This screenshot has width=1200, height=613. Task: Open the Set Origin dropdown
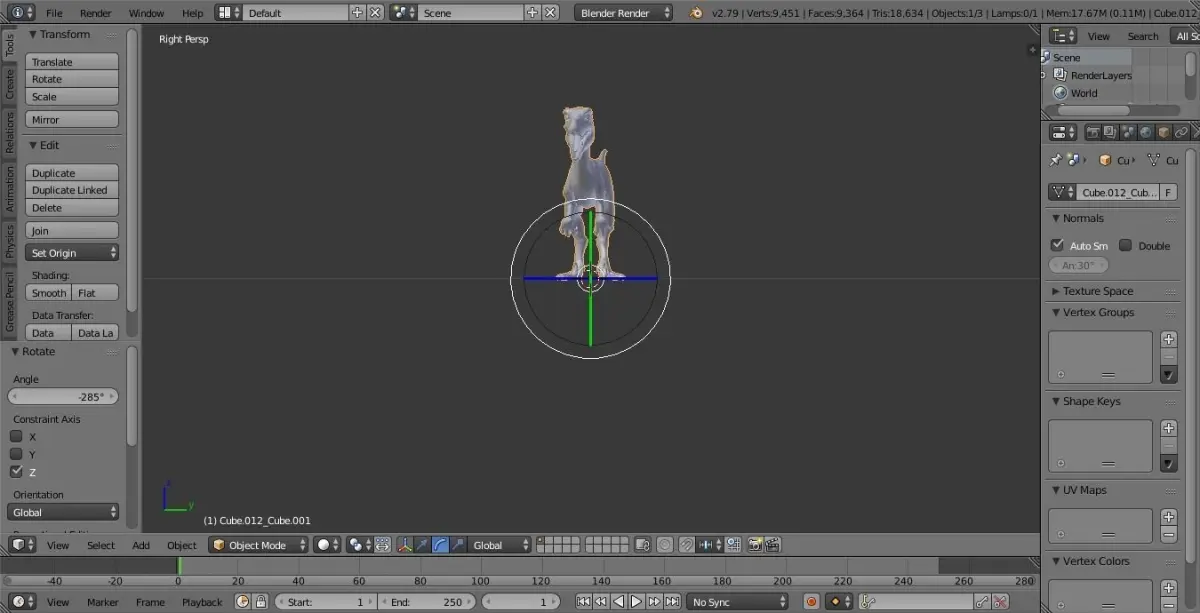pyautogui.click(x=72, y=253)
